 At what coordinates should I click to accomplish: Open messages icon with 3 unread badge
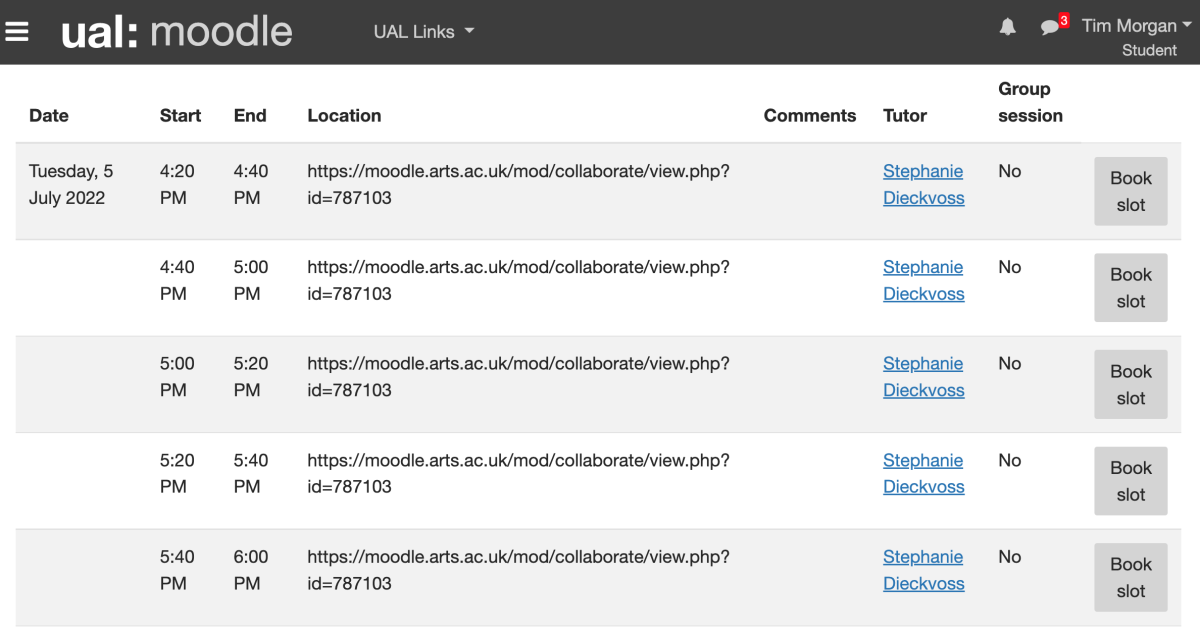point(1050,27)
